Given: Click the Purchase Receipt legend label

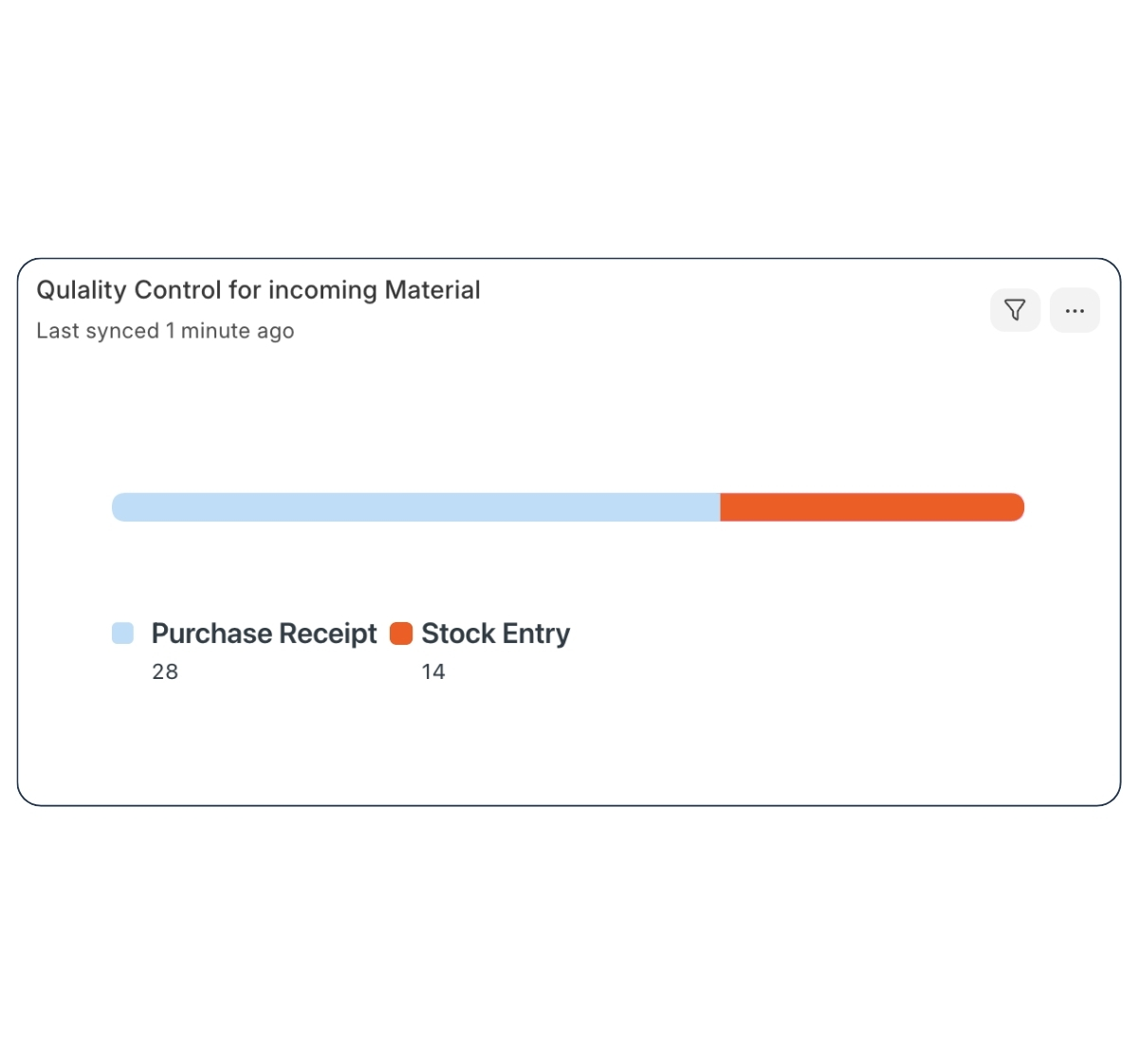Looking at the screenshot, I should tap(264, 633).
